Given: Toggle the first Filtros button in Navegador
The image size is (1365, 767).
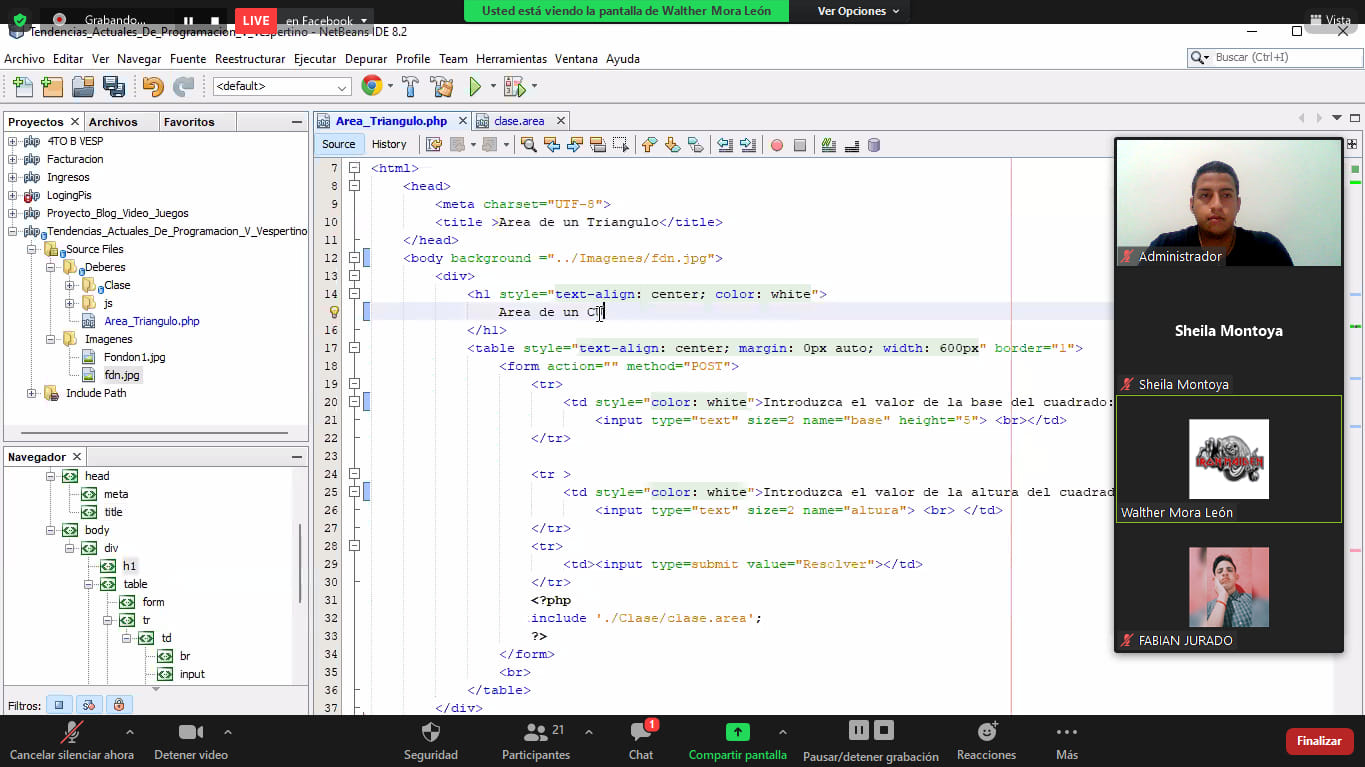Looking at the screenshot, I should [59, 705].
